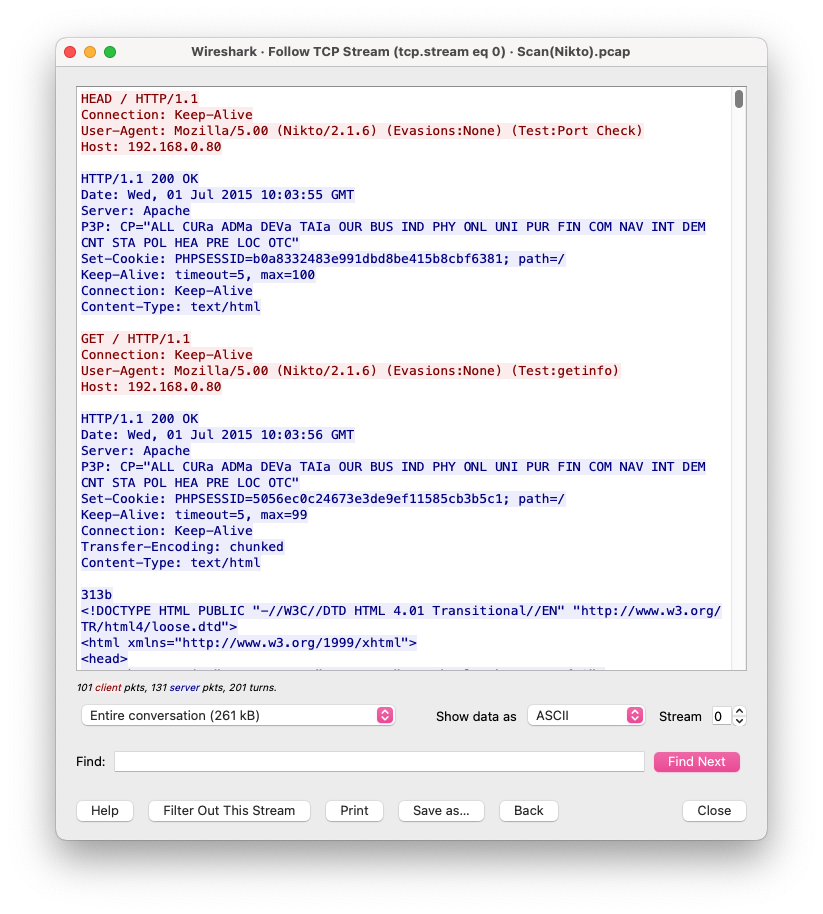Close the Follow TCP Stream dialog

[713, 810]
